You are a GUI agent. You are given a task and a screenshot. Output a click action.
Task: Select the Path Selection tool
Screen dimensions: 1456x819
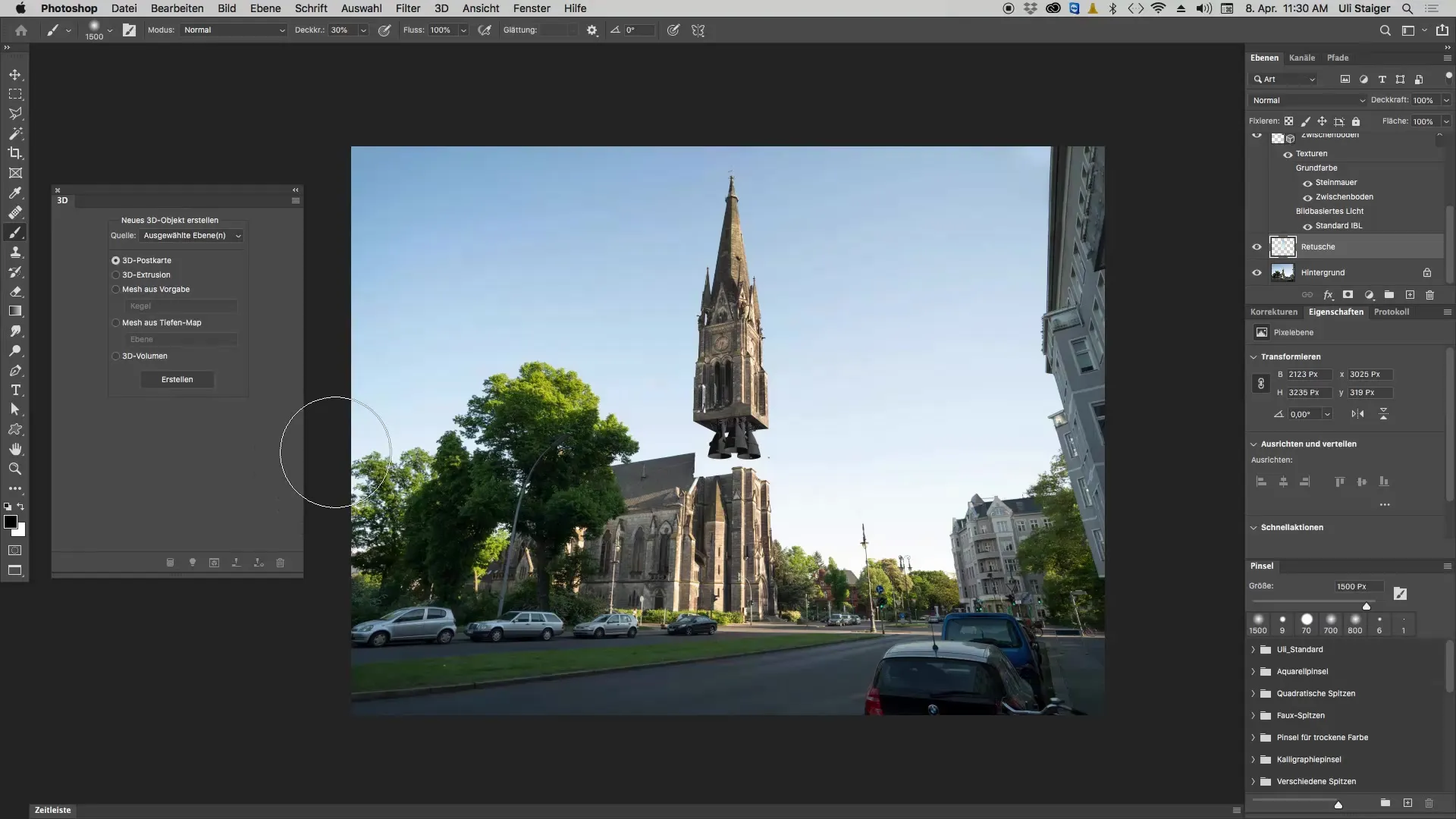15,409
